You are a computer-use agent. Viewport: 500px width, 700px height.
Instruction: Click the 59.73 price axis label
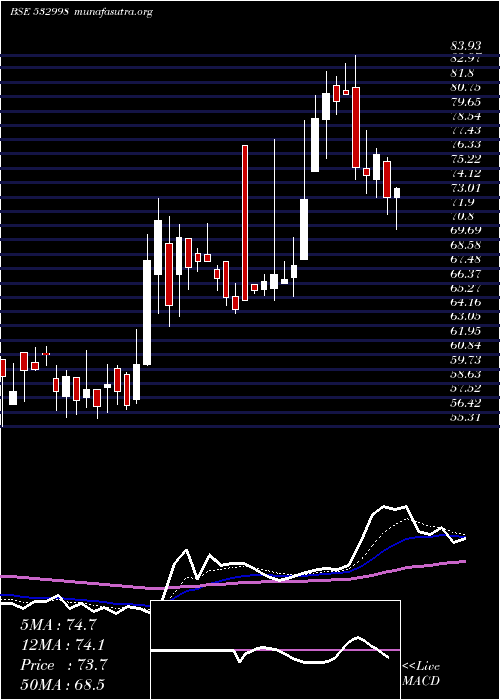pyautogui.click(x=466, y=360)
